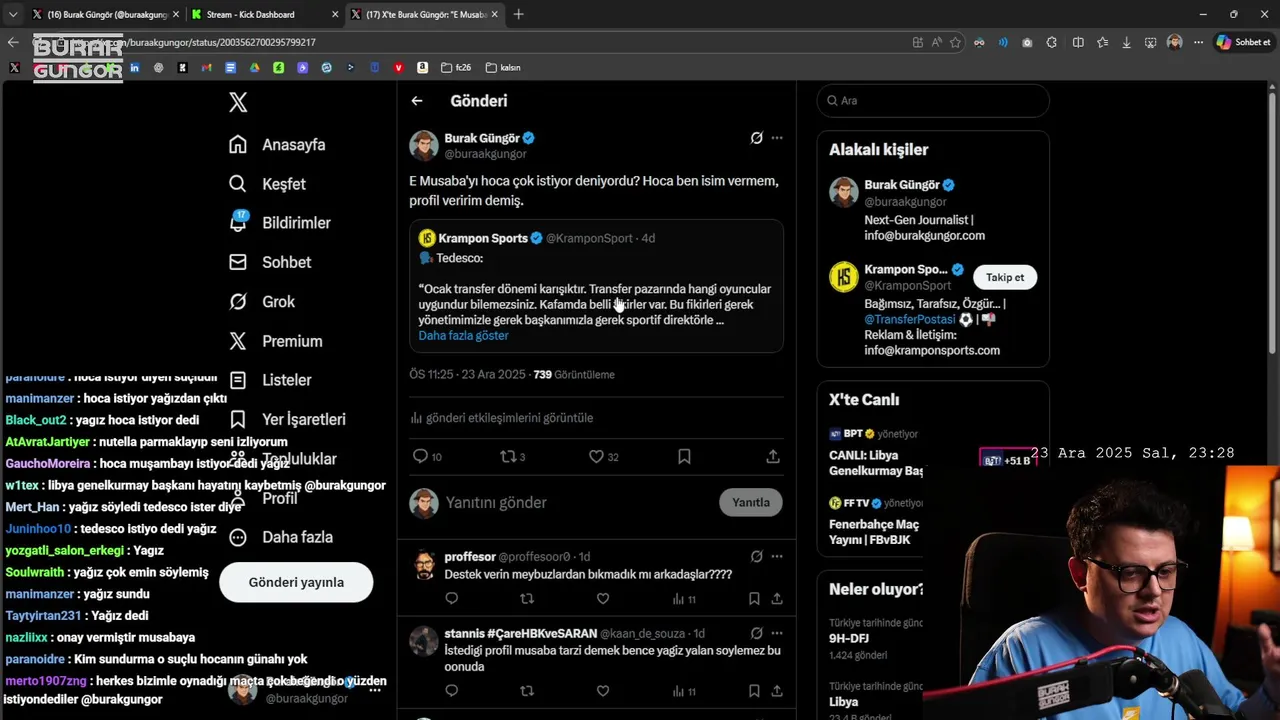Image resolution: width=1280 pixels, height=720 pixels.
Task: Repost proffesor's reply
Action: (527, 599)
